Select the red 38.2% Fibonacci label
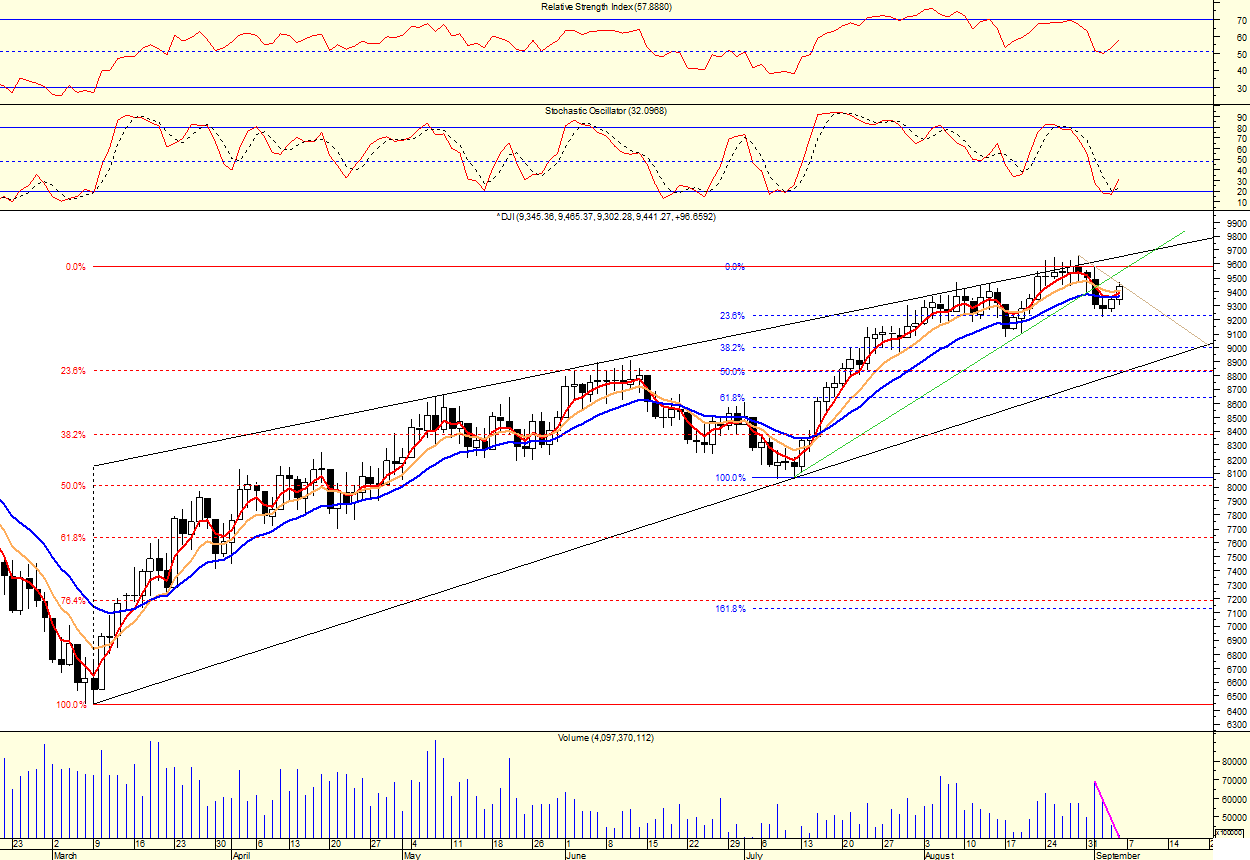The height and width of the screenshot is (860, 1250). (x=73, y=435)
